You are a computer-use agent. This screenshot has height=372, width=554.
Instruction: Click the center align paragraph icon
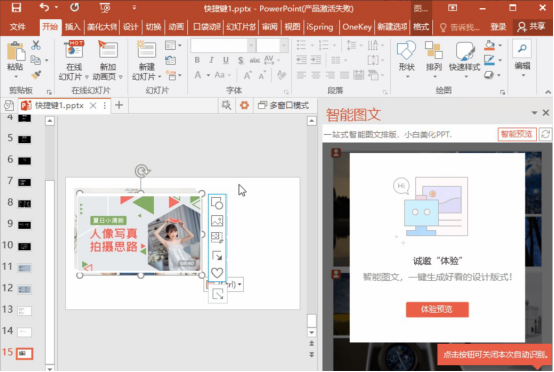point(316,75)
